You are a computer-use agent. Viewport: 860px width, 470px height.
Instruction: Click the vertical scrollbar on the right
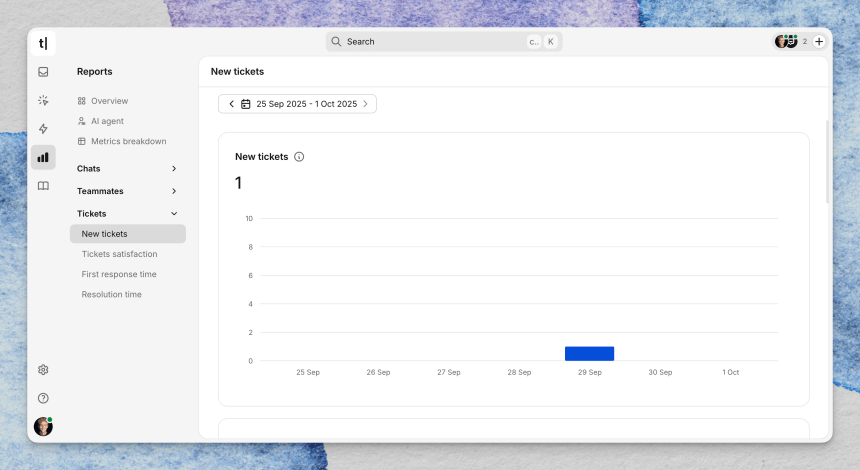[828, 162]
